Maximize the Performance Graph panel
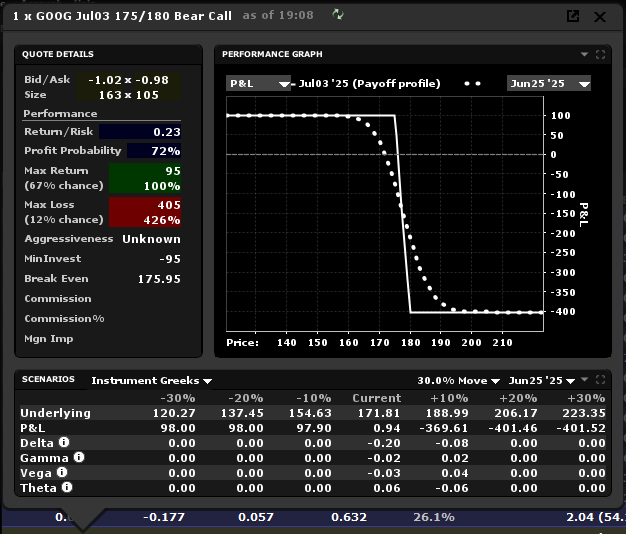 600,54
